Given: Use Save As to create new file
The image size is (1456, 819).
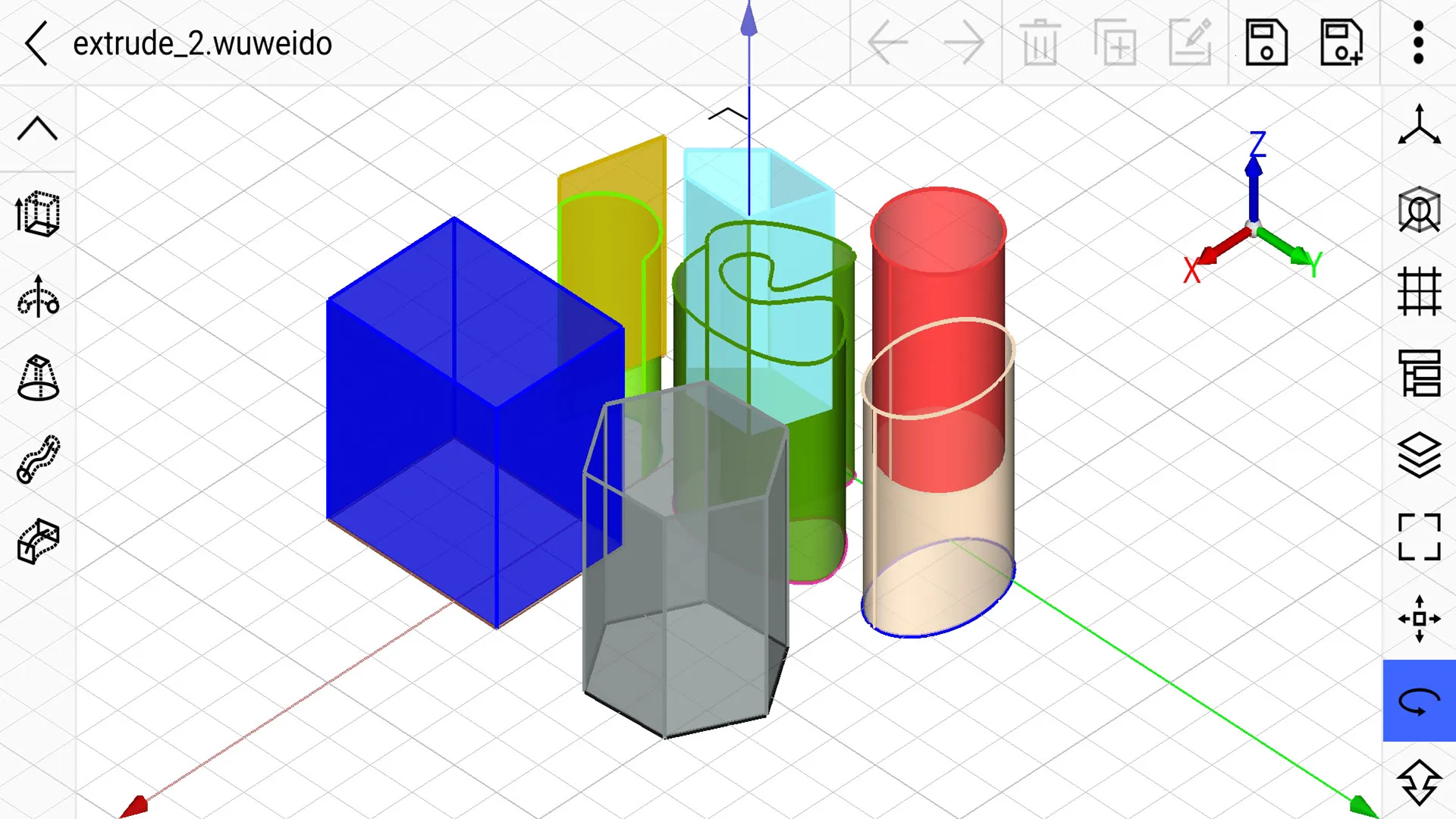Looking at the screenshot, I should click(1341, 43).
